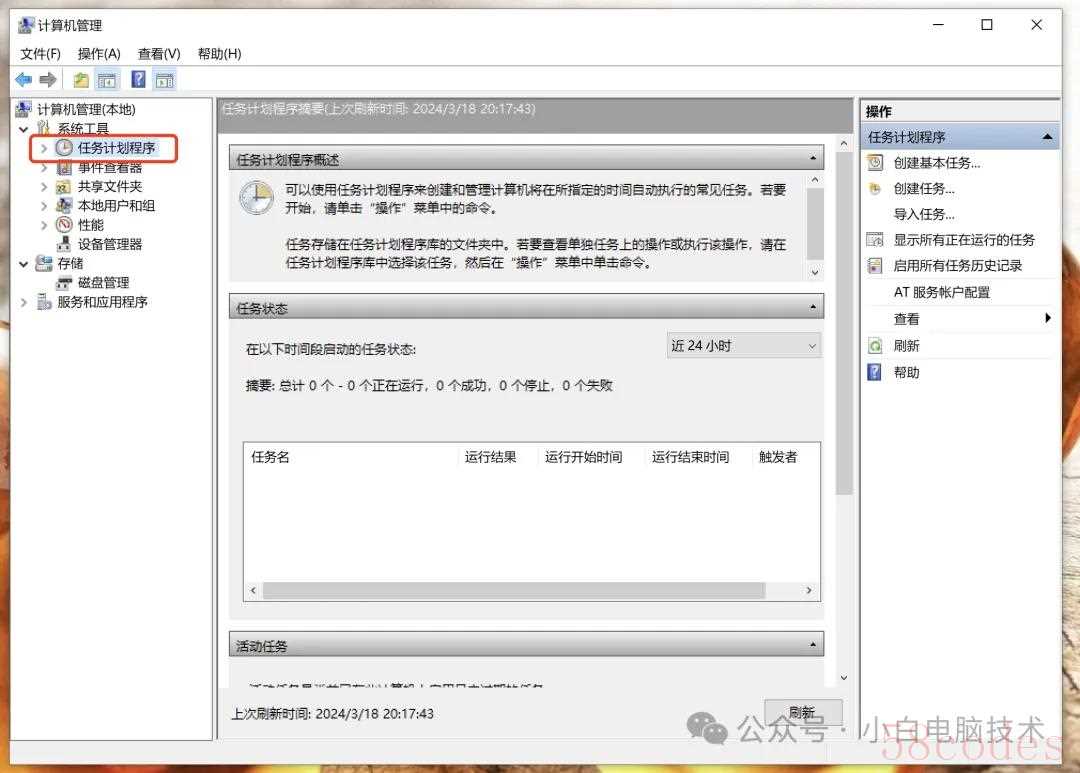Viewport: 1080px width, 773px height.
Task: Expand the 服务和应用程序 tree node
Action: point(23,302)
